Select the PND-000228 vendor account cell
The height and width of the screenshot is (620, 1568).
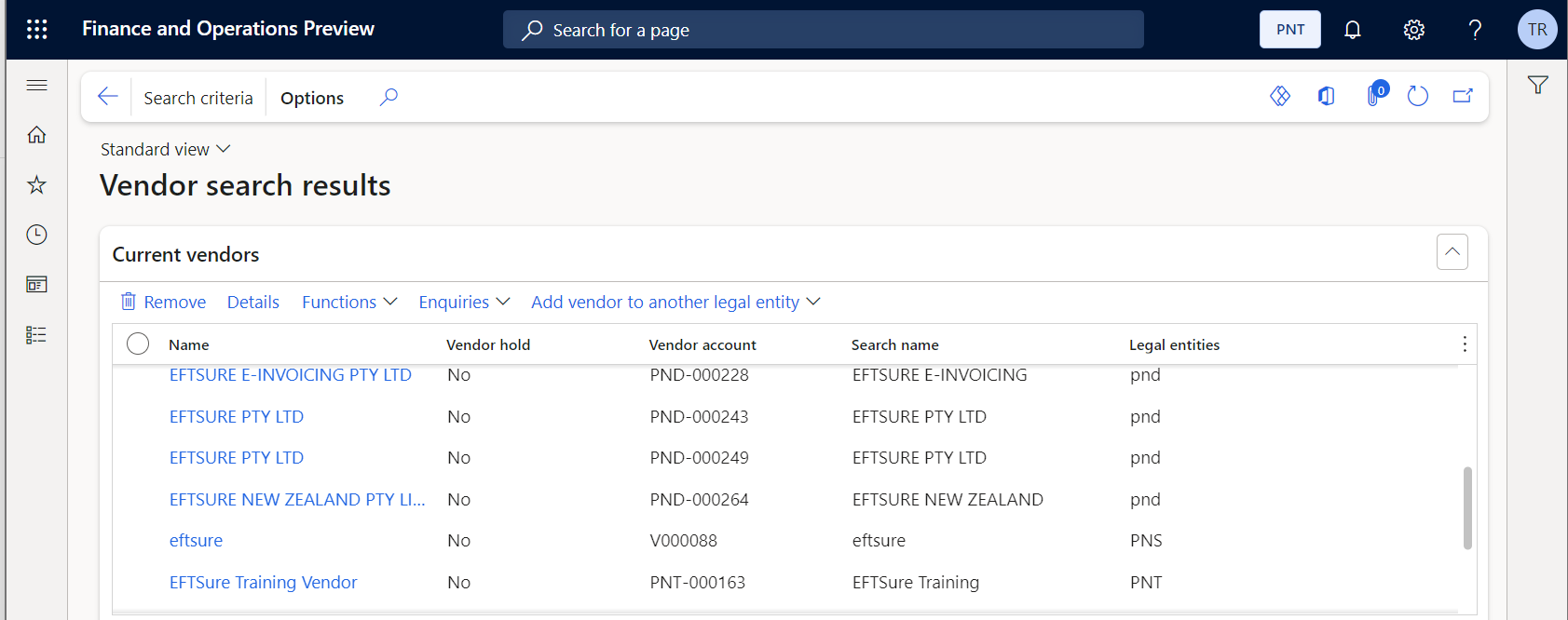[700, 375]
